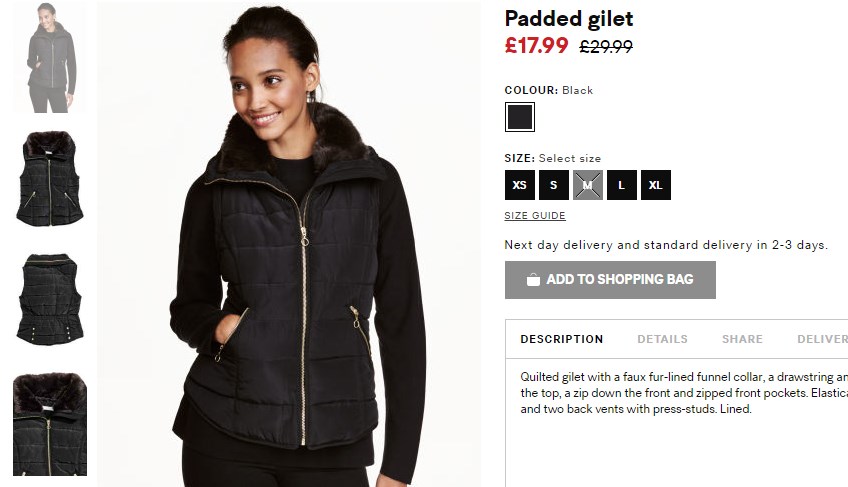View the collar close-up thumbnail
848x487 pixels.
click(x=50, y=424)
